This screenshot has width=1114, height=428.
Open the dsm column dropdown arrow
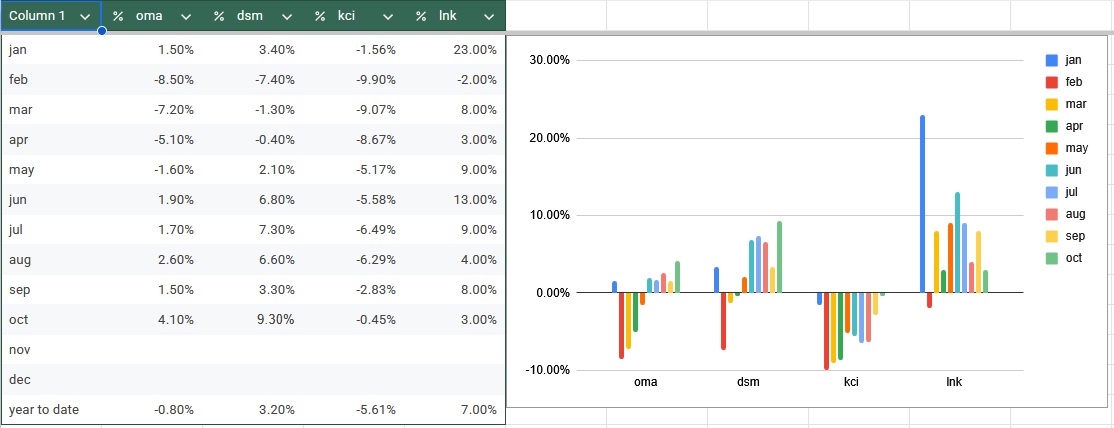pos(287,16)
